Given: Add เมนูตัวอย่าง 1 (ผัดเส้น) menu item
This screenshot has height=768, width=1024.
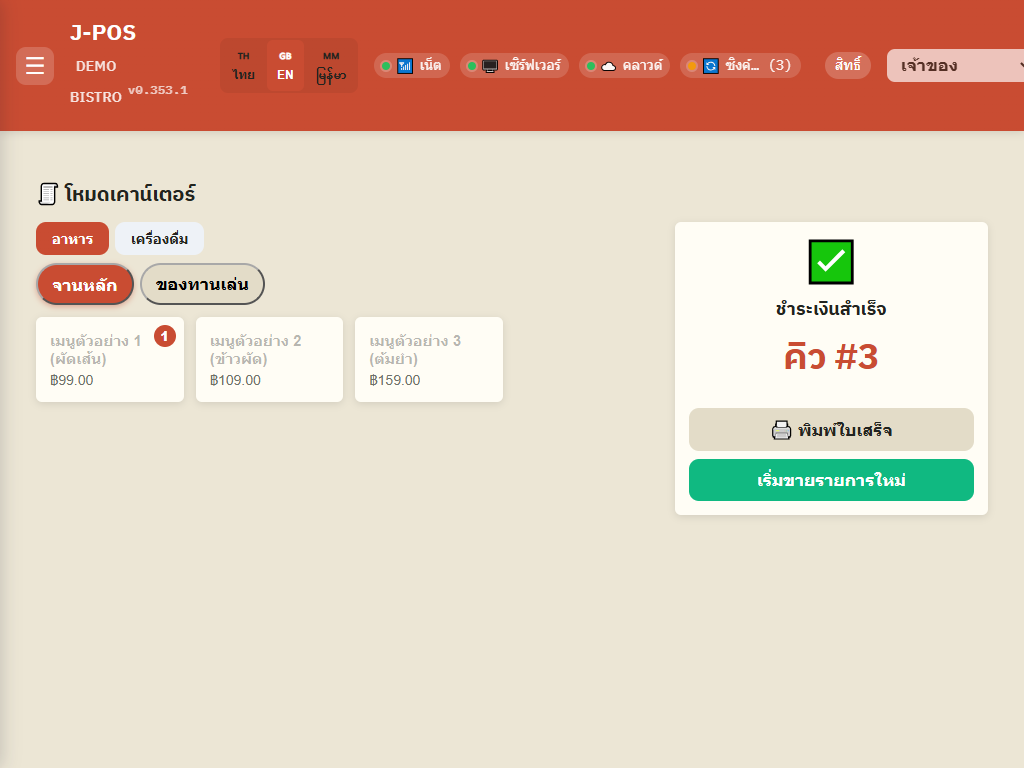Looking at the screenshot, I should [110, 359].
